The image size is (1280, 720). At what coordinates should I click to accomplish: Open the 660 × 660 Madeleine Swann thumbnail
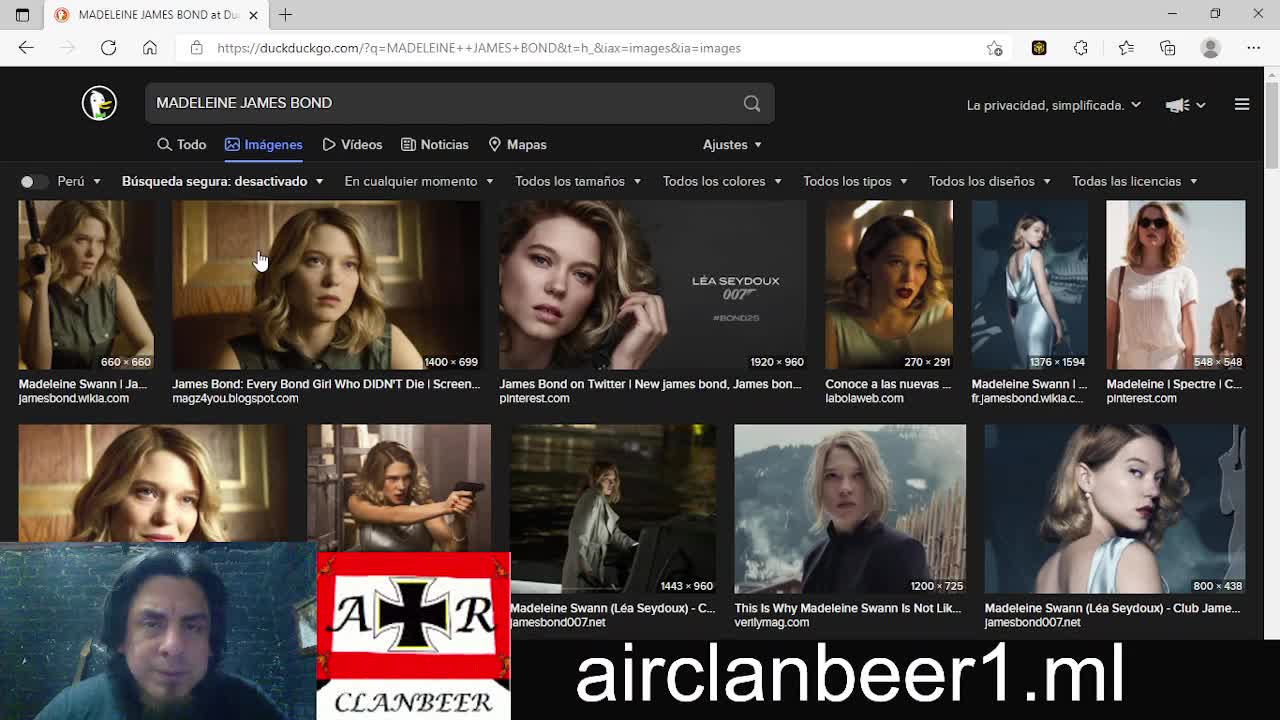pos(86,285)
